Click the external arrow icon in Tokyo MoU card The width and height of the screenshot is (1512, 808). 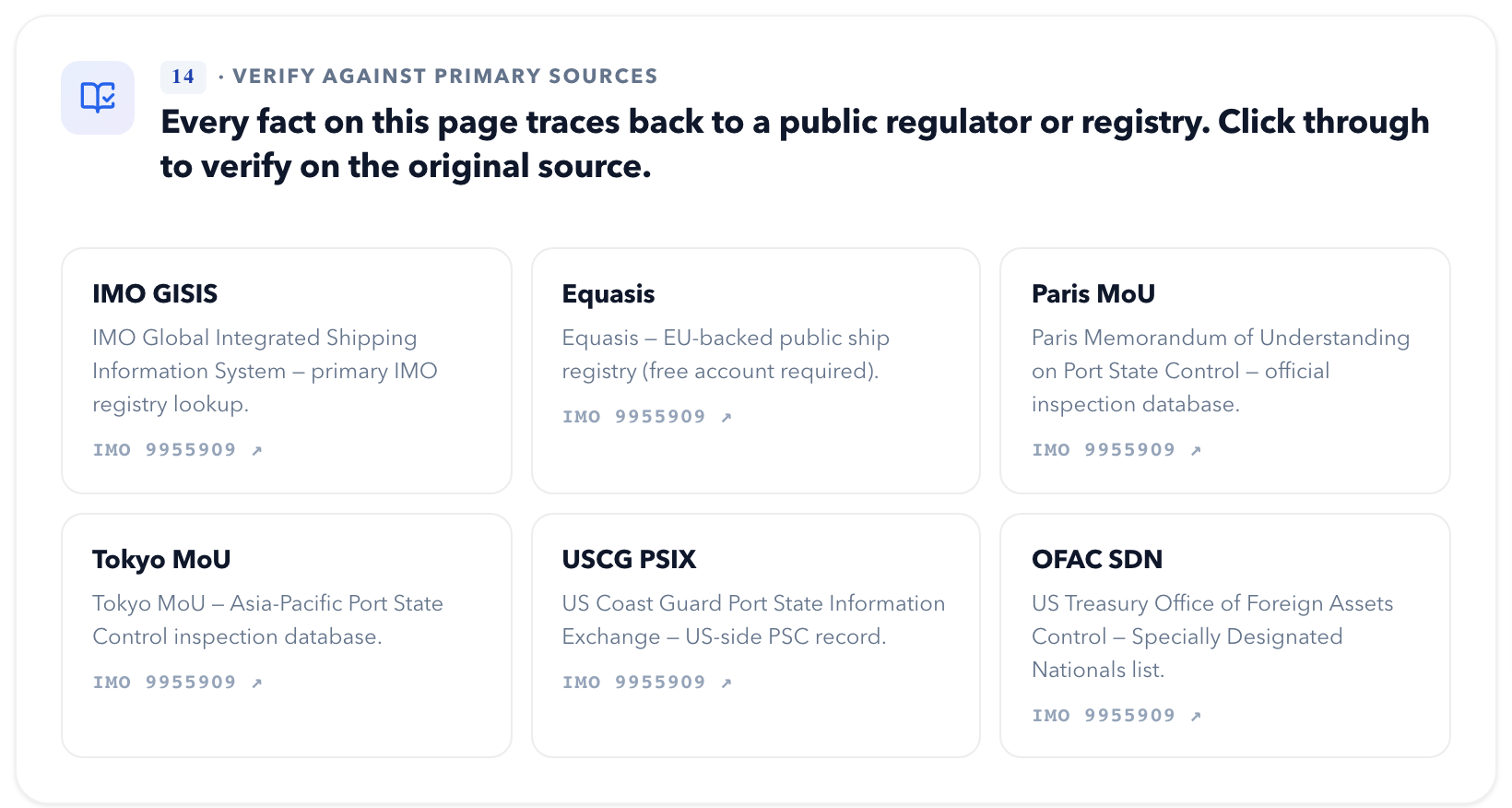[x=257, y=683]
